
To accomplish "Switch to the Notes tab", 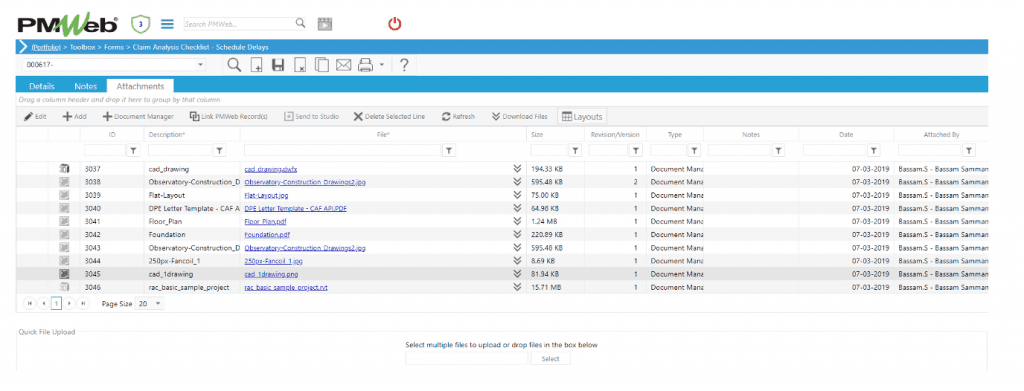I will coord(86,86).
